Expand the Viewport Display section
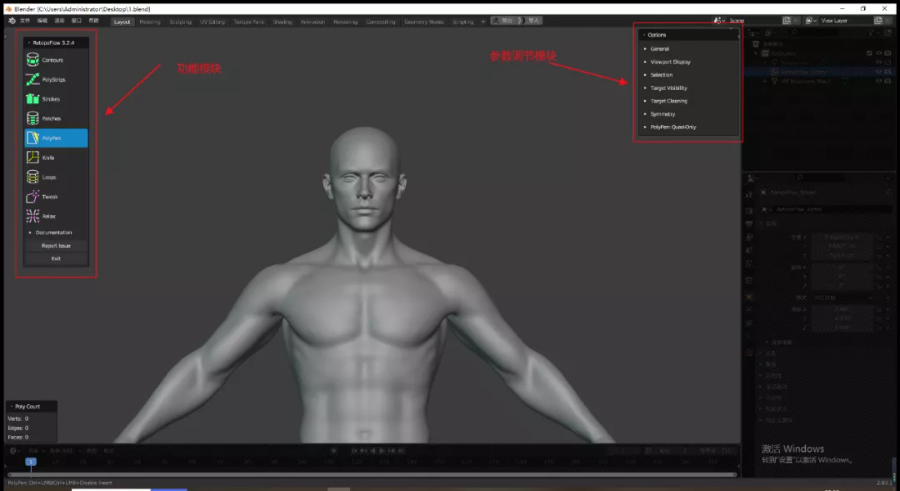Viewport: 900px width, 491px height. [670, 62]
